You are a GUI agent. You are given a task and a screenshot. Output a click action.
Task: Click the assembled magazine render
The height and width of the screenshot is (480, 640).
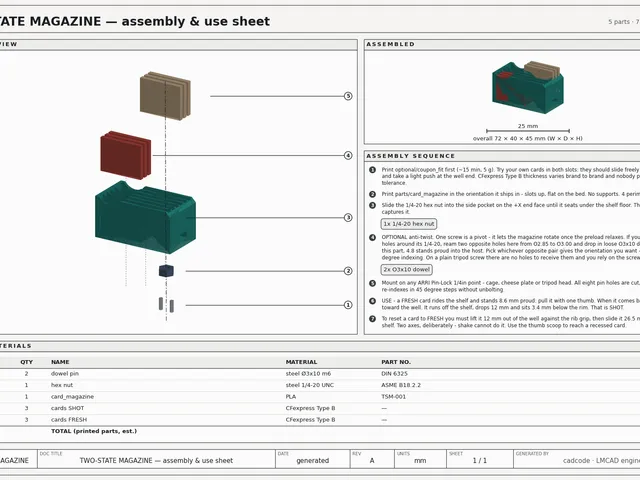[x=528, y=87]
